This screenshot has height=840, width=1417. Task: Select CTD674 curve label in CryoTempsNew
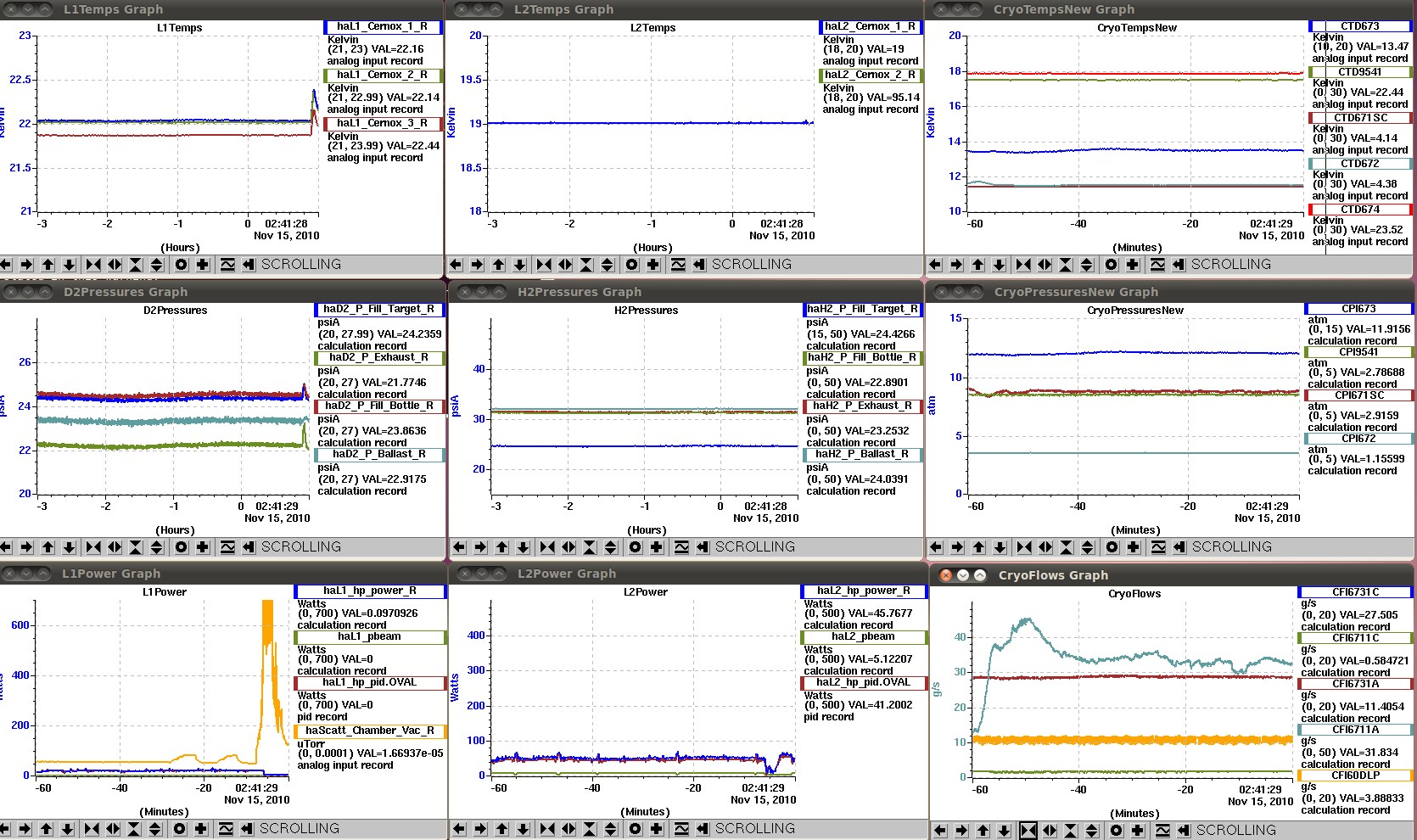click(x=1360, y=210)
